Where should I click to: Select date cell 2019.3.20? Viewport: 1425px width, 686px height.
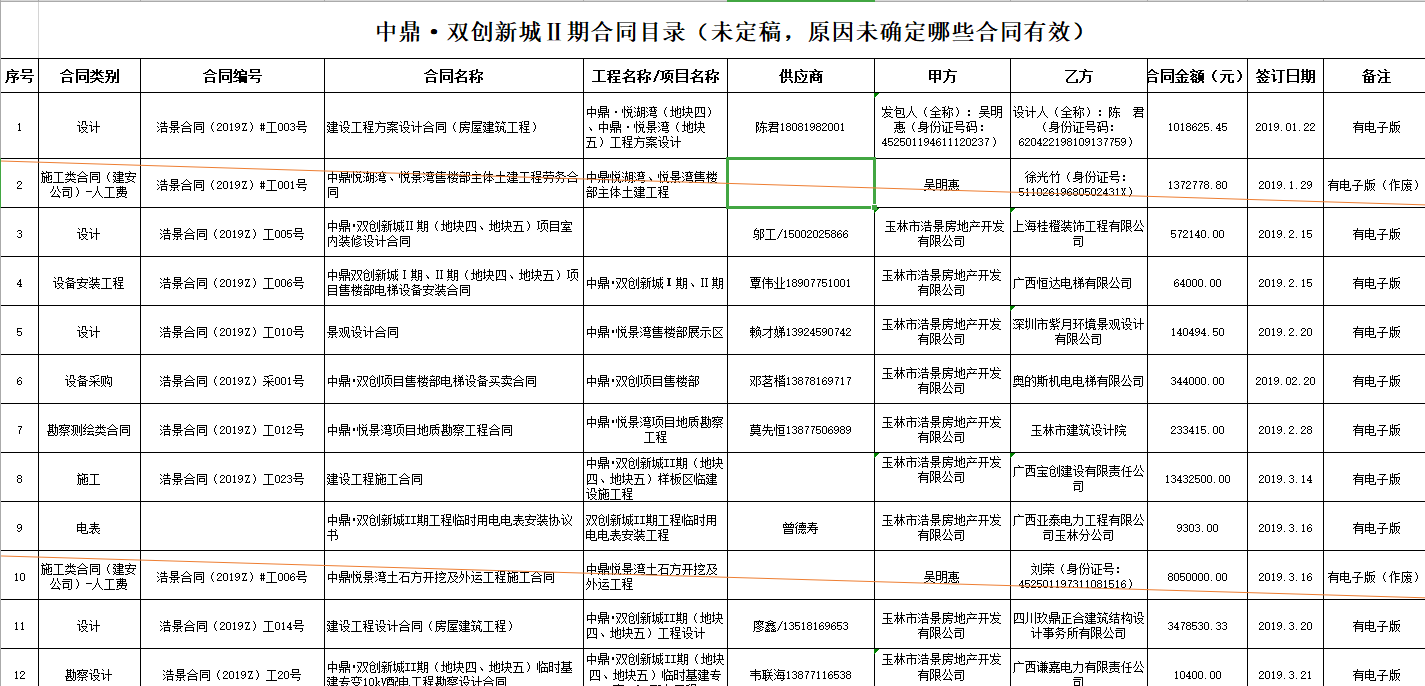pyautogui.click(x=1285, y=626)
